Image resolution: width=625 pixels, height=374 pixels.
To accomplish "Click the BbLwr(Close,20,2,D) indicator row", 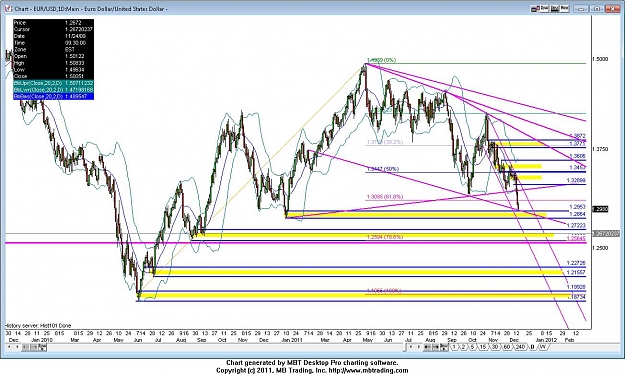I will pyautogui.click(x=53, y=90).
